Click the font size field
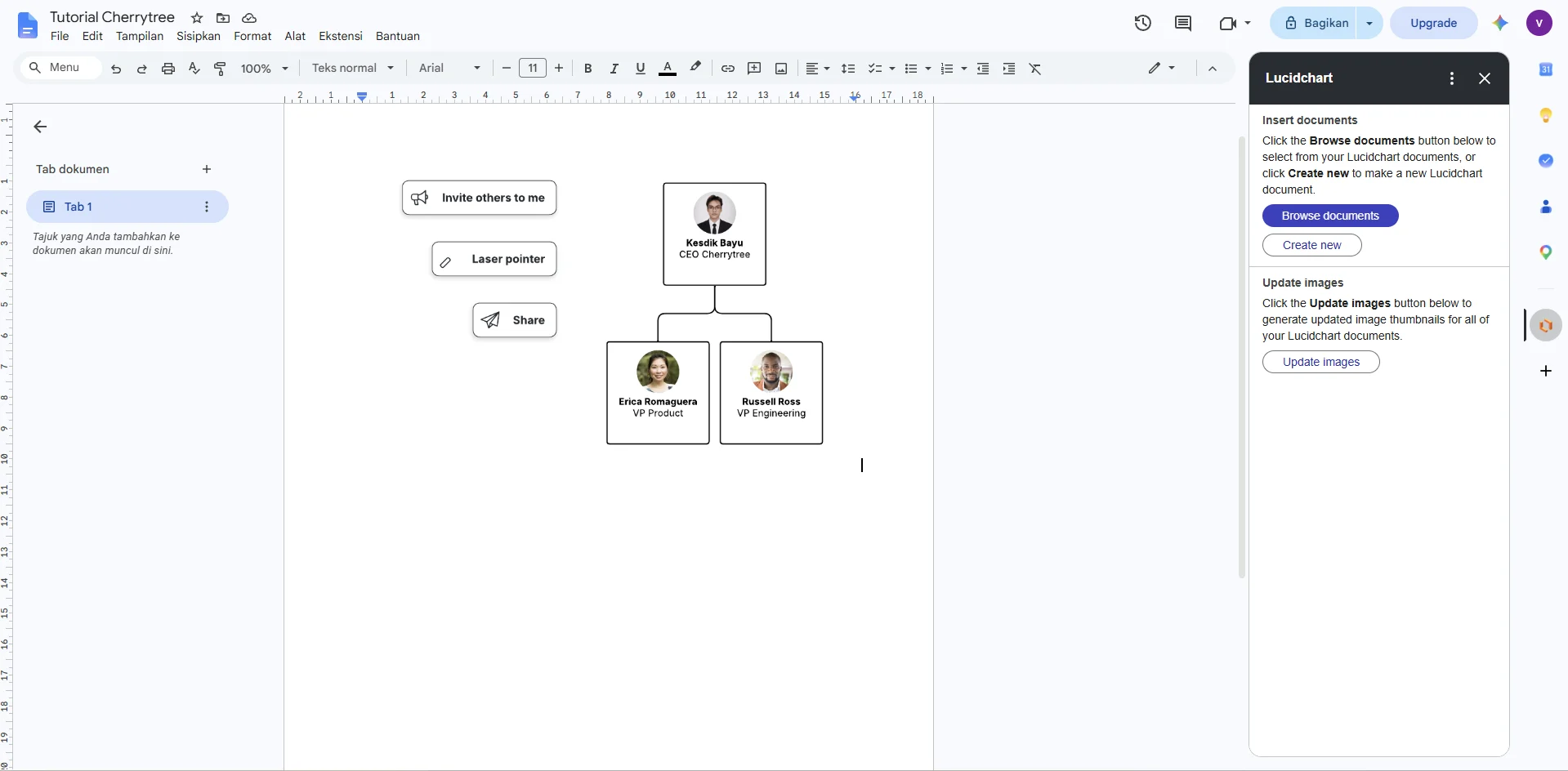The width and height of the screenshot is (1568, 771). tap(533, 69)
